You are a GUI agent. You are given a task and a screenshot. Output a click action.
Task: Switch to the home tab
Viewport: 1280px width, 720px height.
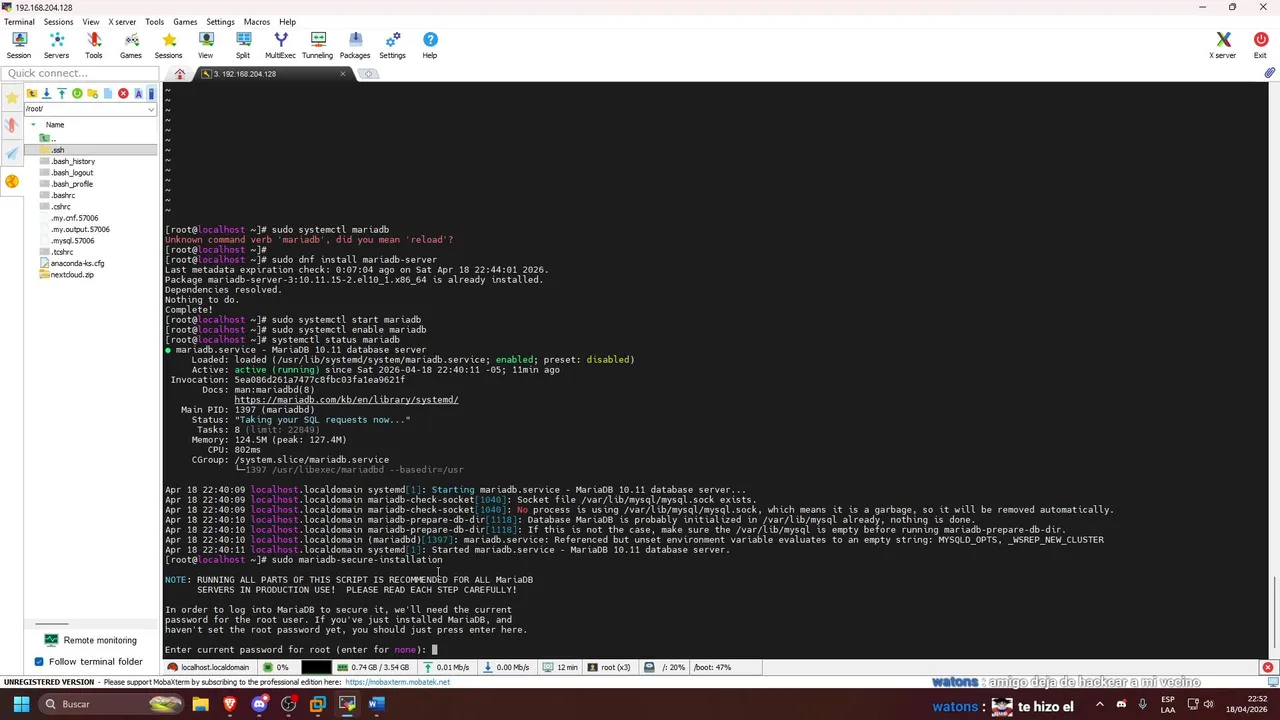[180, 74]
